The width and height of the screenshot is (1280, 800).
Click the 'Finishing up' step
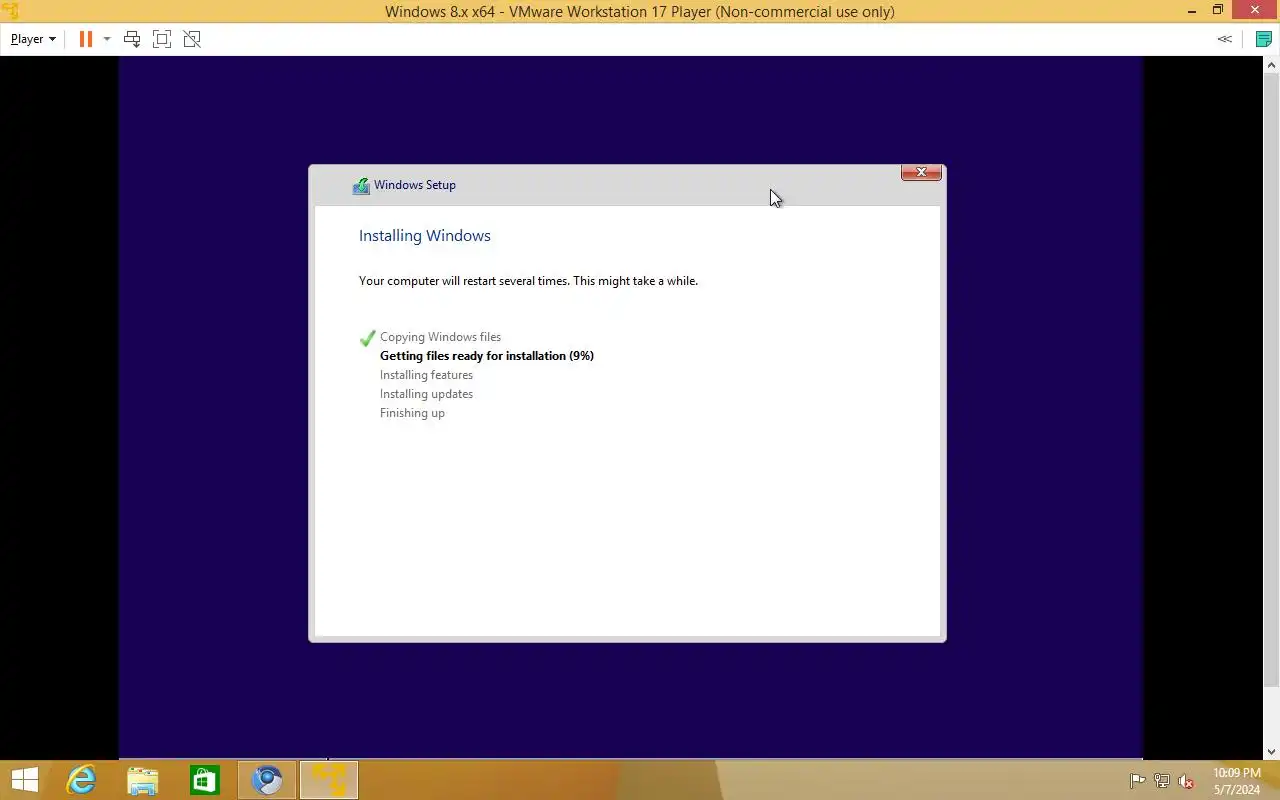pyautogui.click(x=412, y=413)
